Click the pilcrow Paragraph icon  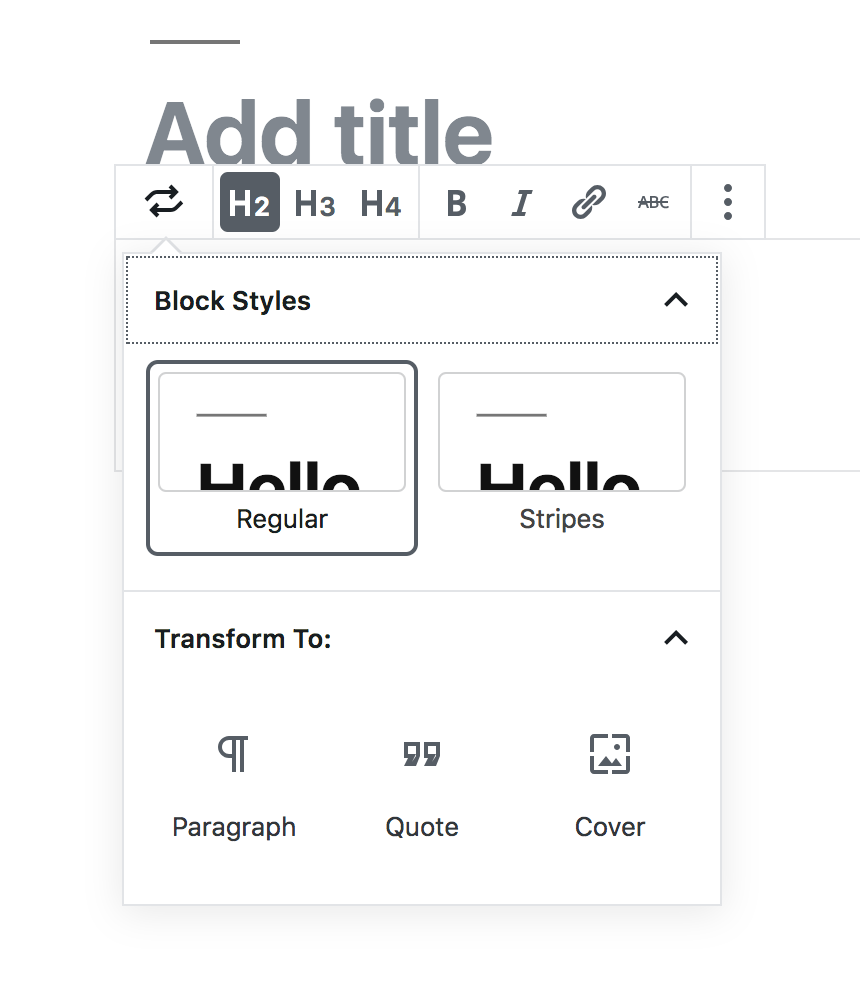click(234, 754)
